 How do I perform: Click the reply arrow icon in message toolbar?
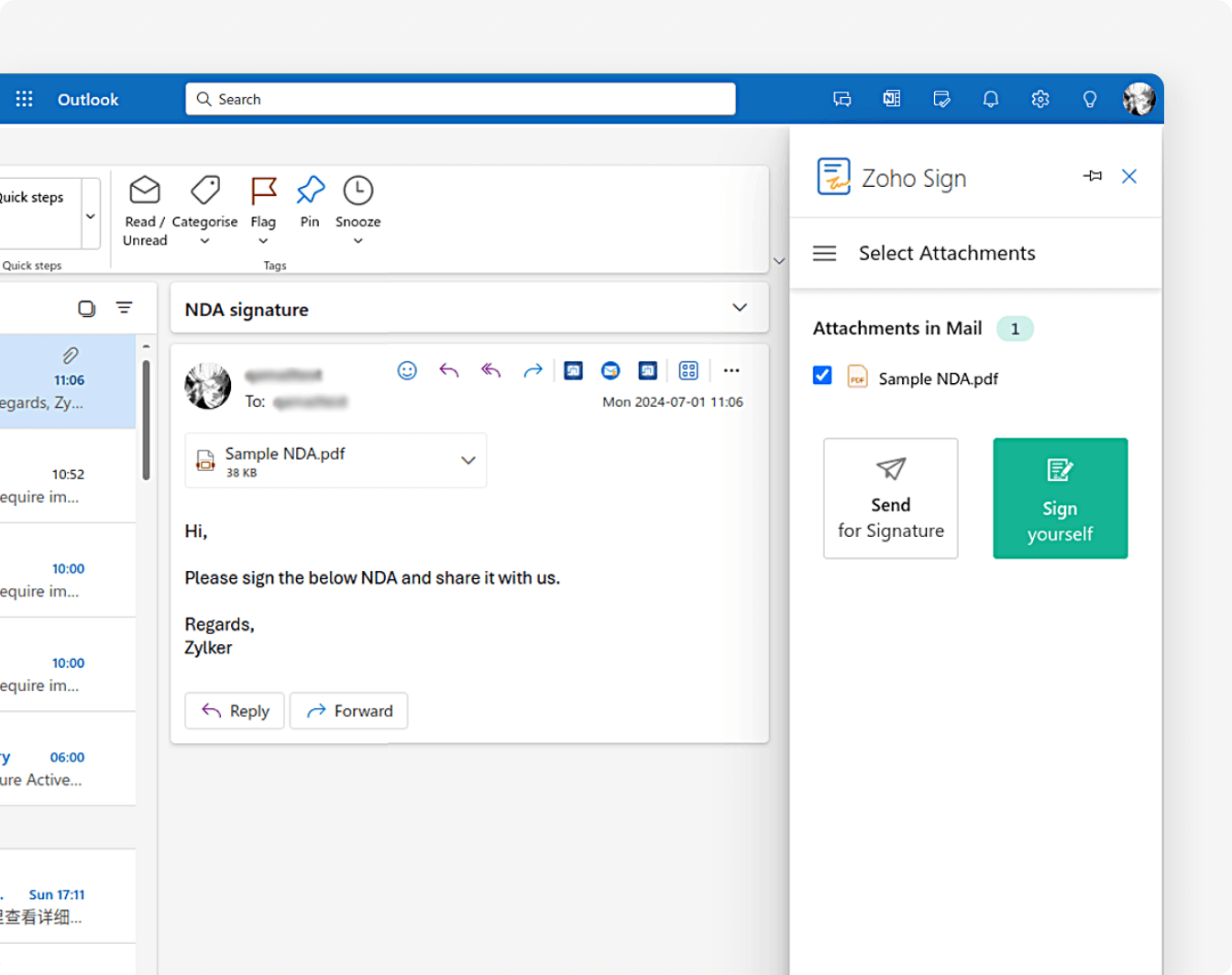449,370
